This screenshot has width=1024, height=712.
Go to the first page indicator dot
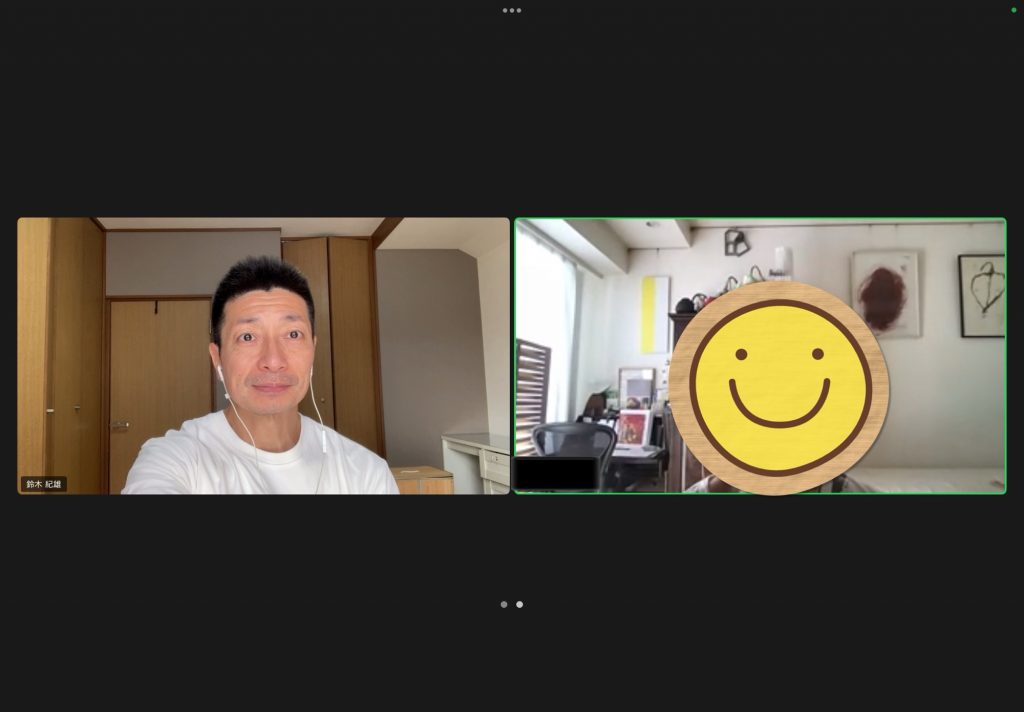[504, 604]
